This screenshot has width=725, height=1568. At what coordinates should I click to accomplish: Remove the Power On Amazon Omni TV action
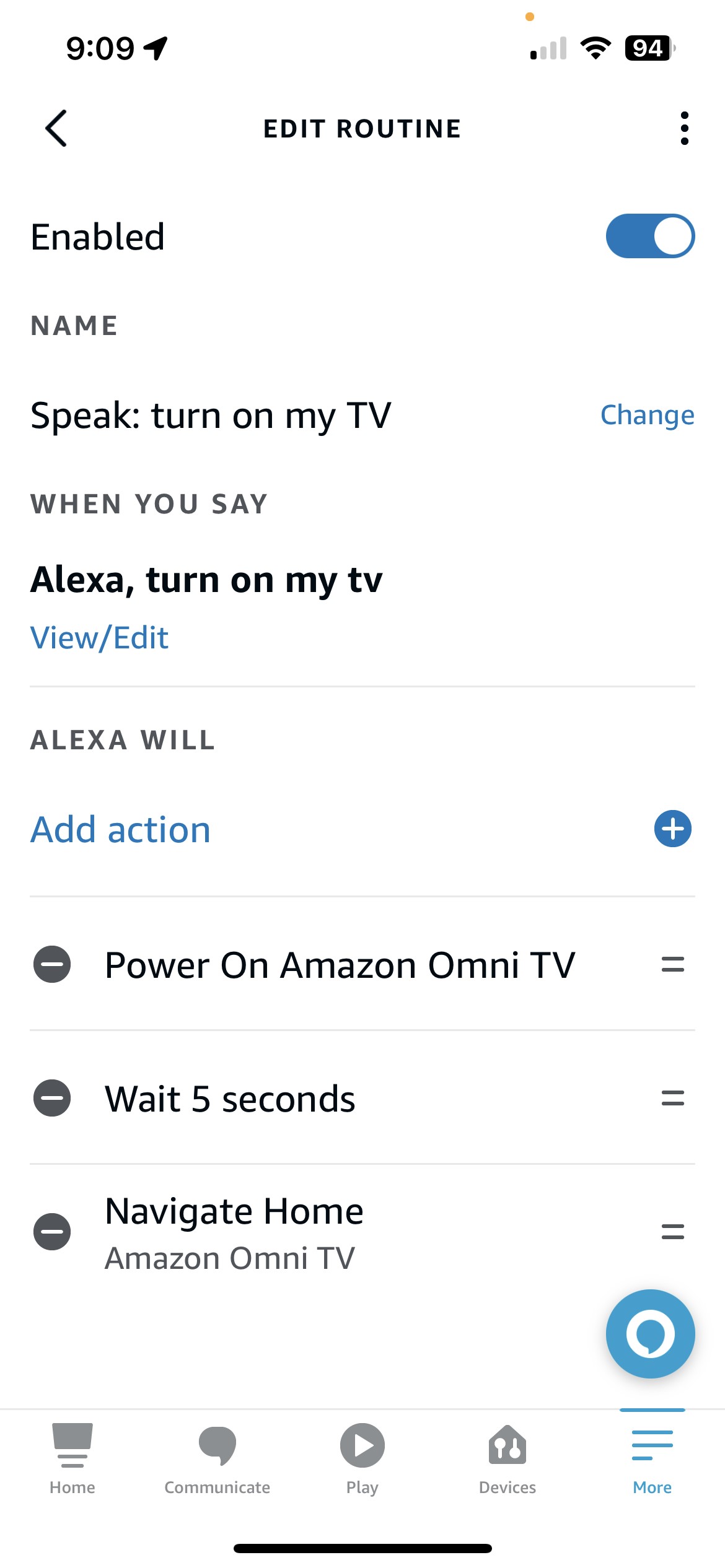coord(52,964)
